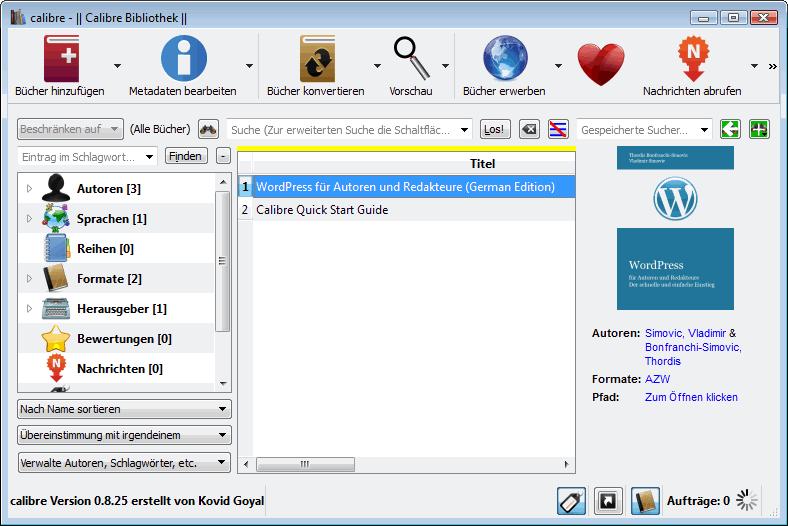Expand the Autoren tree node
The image size is (788, 526).
coord(29,188)
